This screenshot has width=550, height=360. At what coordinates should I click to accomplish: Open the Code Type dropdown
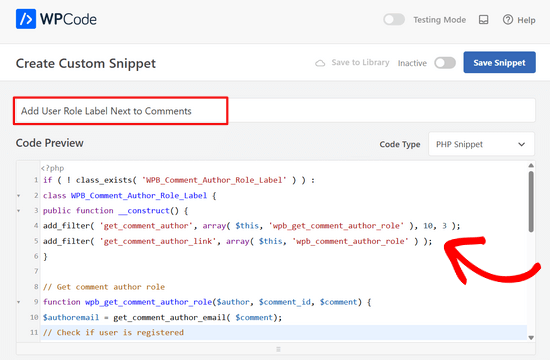[x=481, y=144]
